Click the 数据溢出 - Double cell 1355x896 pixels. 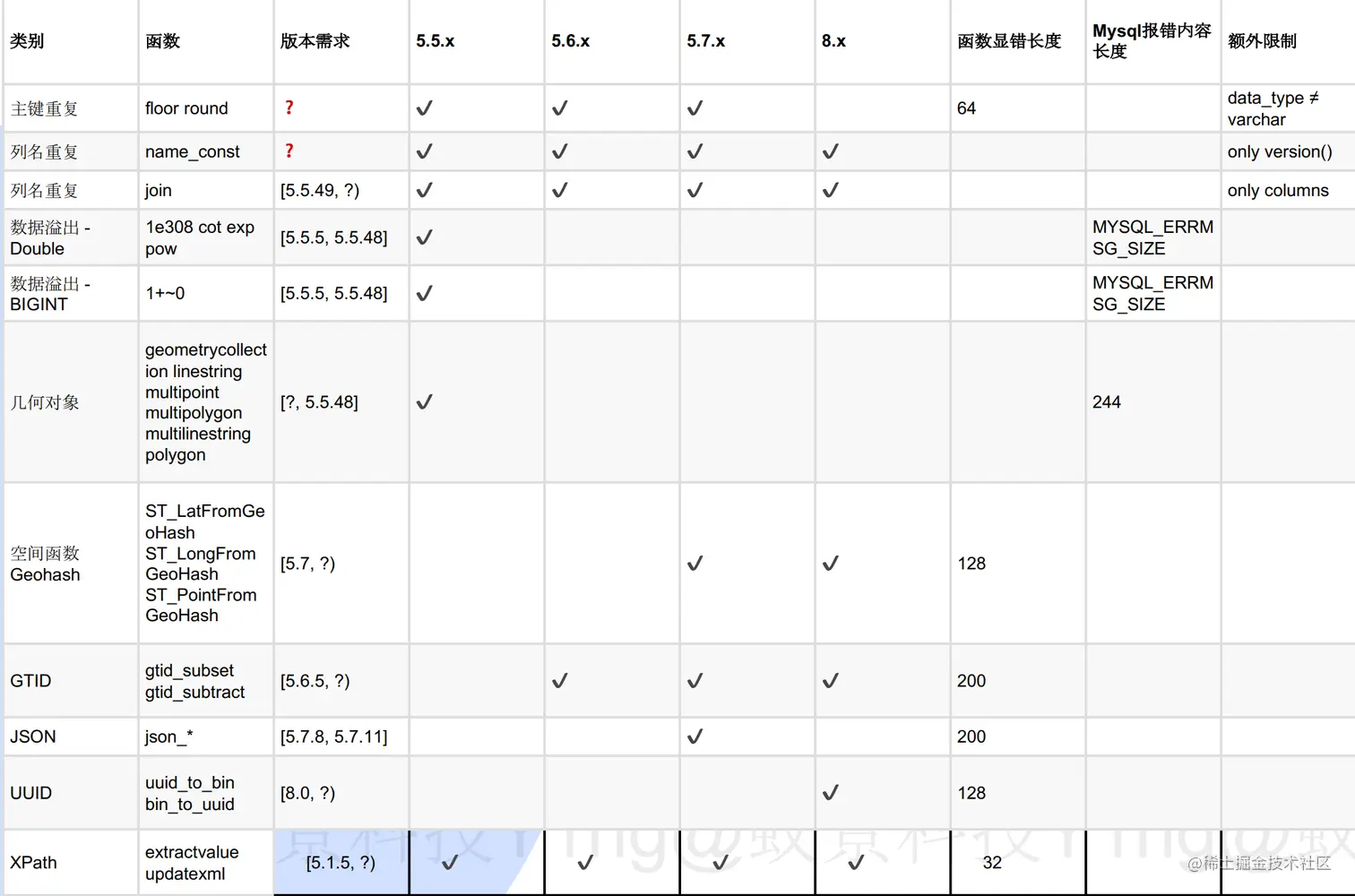pyautogui.click(x=71, y=237)
